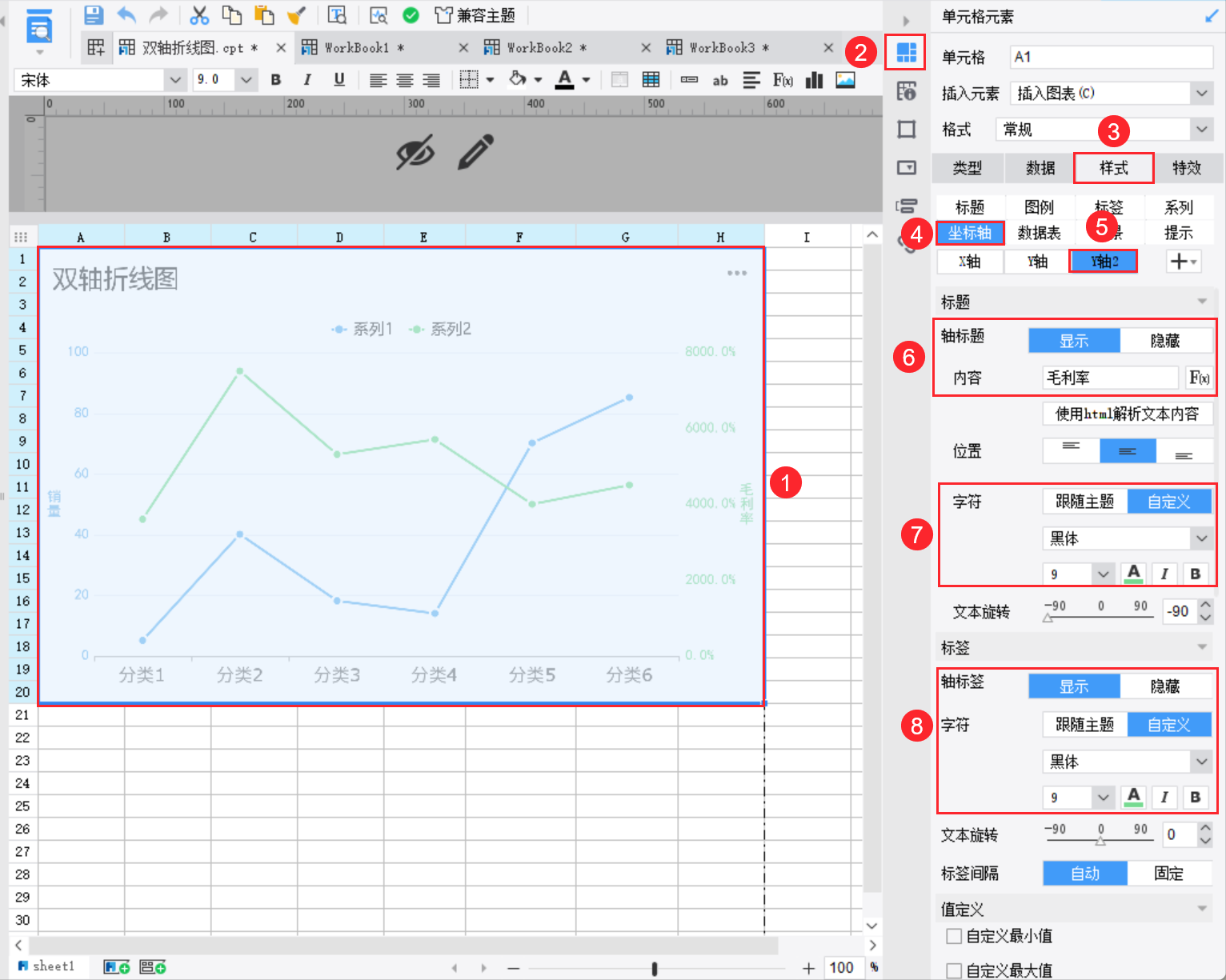Click the pencil edit icon above sheet
The width and height of the screenshot is (1226, 980).
475,151
